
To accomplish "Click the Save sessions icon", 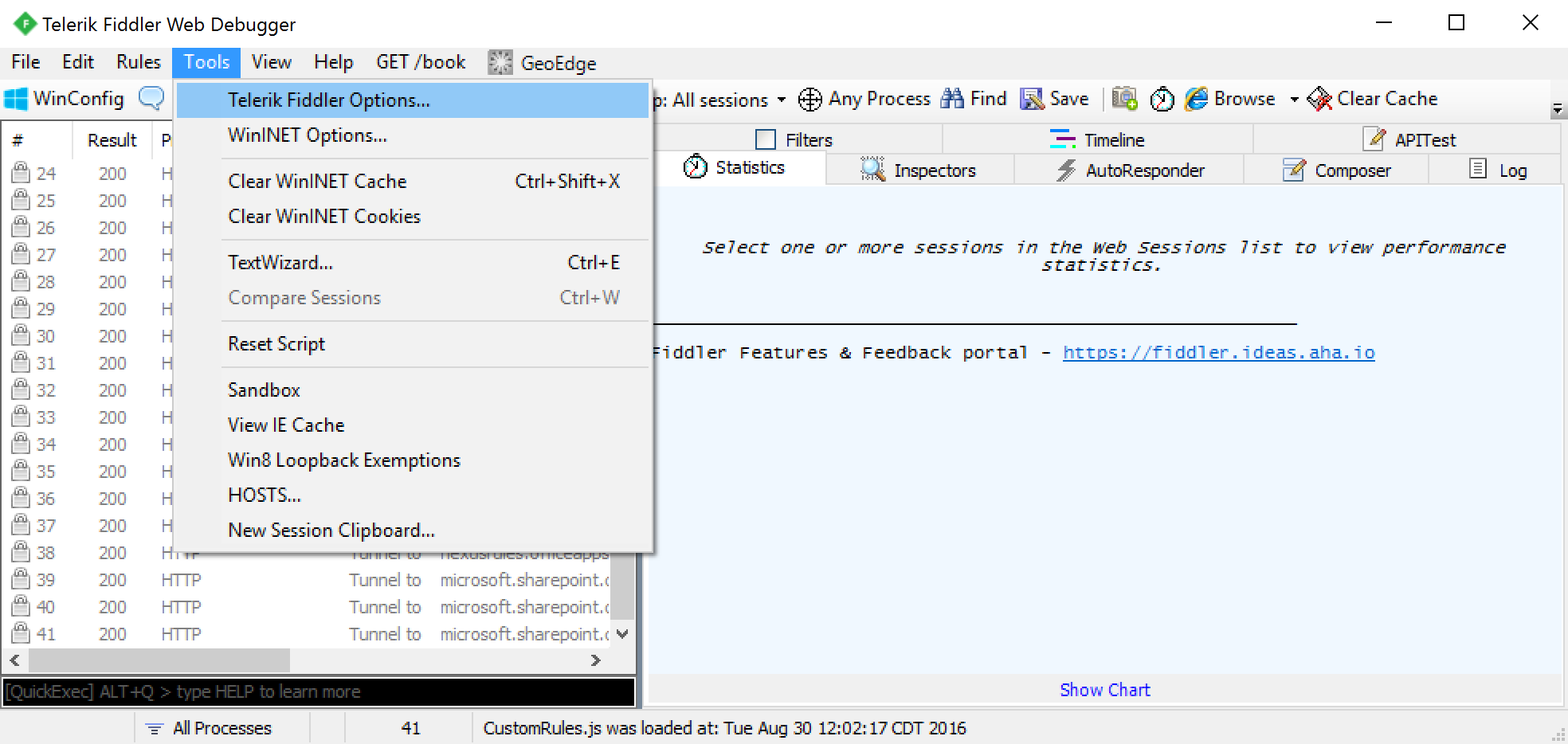I will [1032, 99].
